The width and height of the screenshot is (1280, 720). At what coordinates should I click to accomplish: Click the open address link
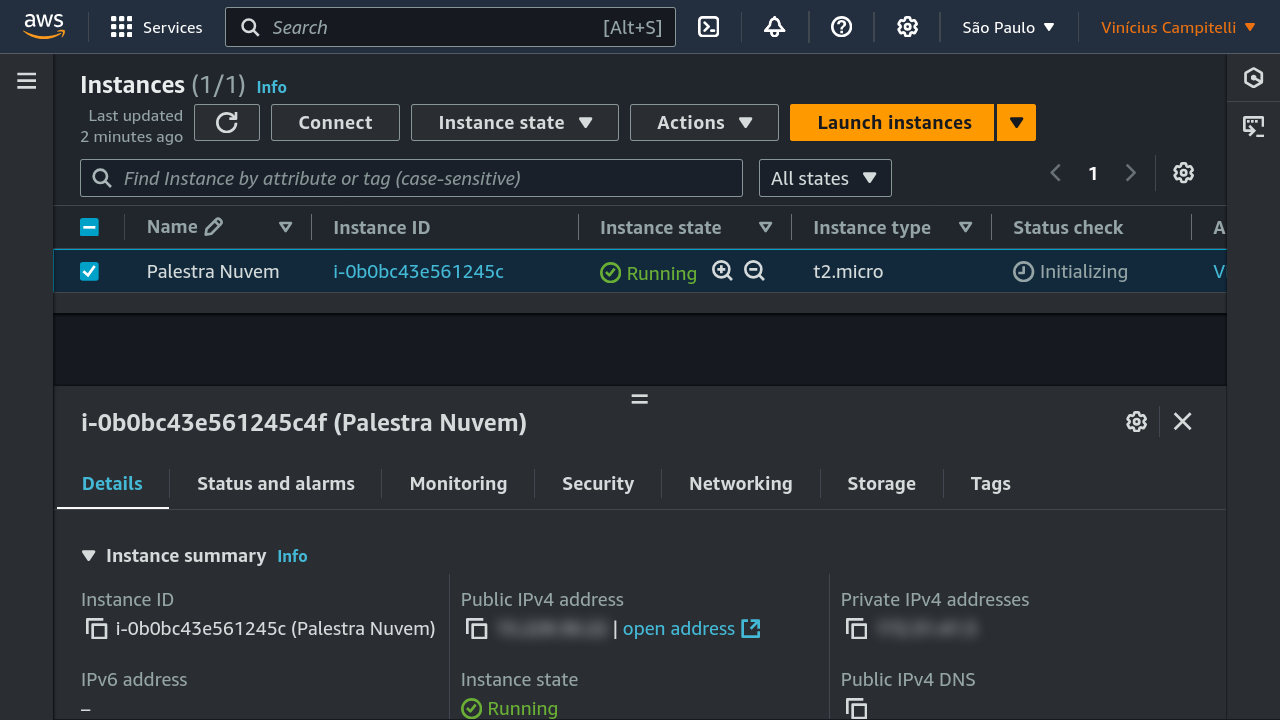click(x=679, y=629)
